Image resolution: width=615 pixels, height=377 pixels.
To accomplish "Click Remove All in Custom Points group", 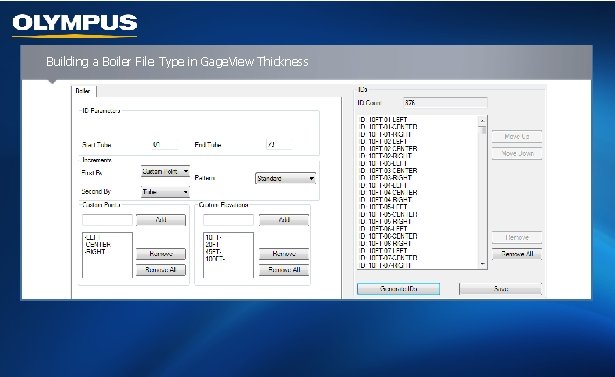I will pyautogui.click(x=161, y=270).
